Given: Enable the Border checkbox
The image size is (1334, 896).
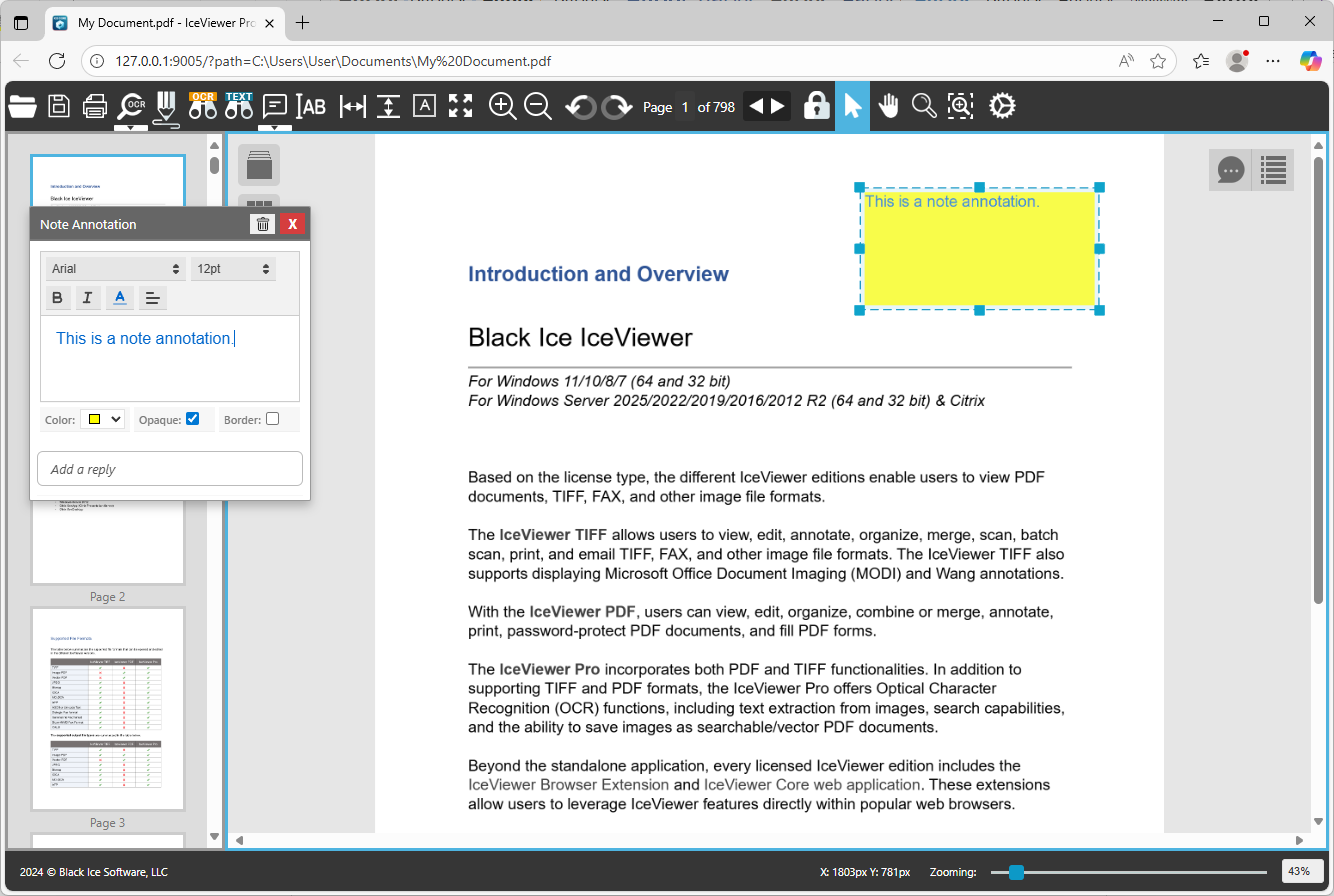Looking at the screenshot, I should pos(273,419).
